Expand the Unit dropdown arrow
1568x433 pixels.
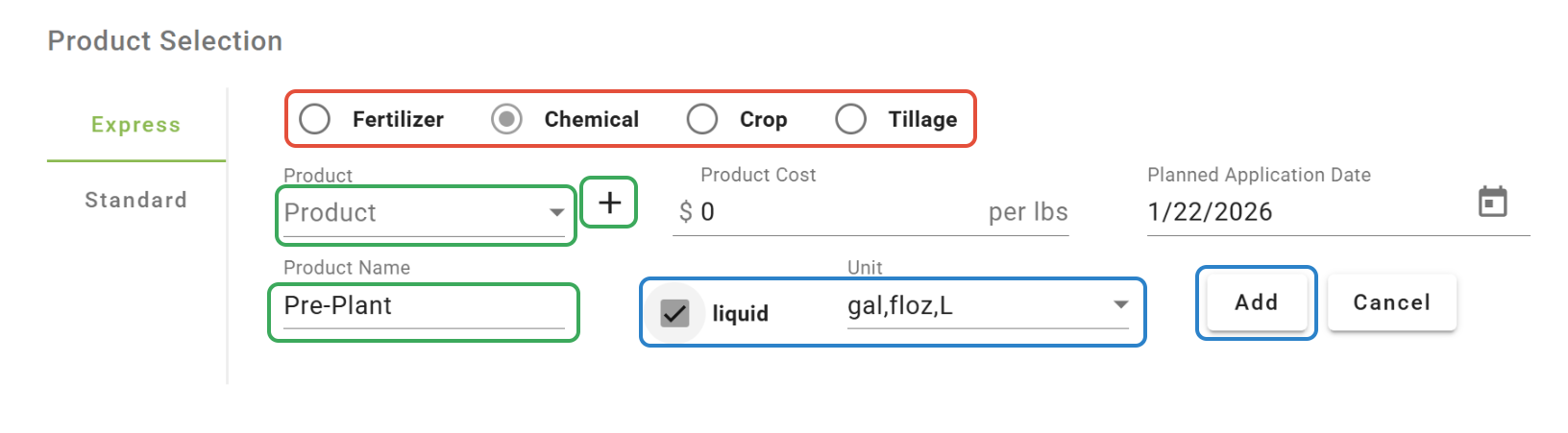[1120, 305]
